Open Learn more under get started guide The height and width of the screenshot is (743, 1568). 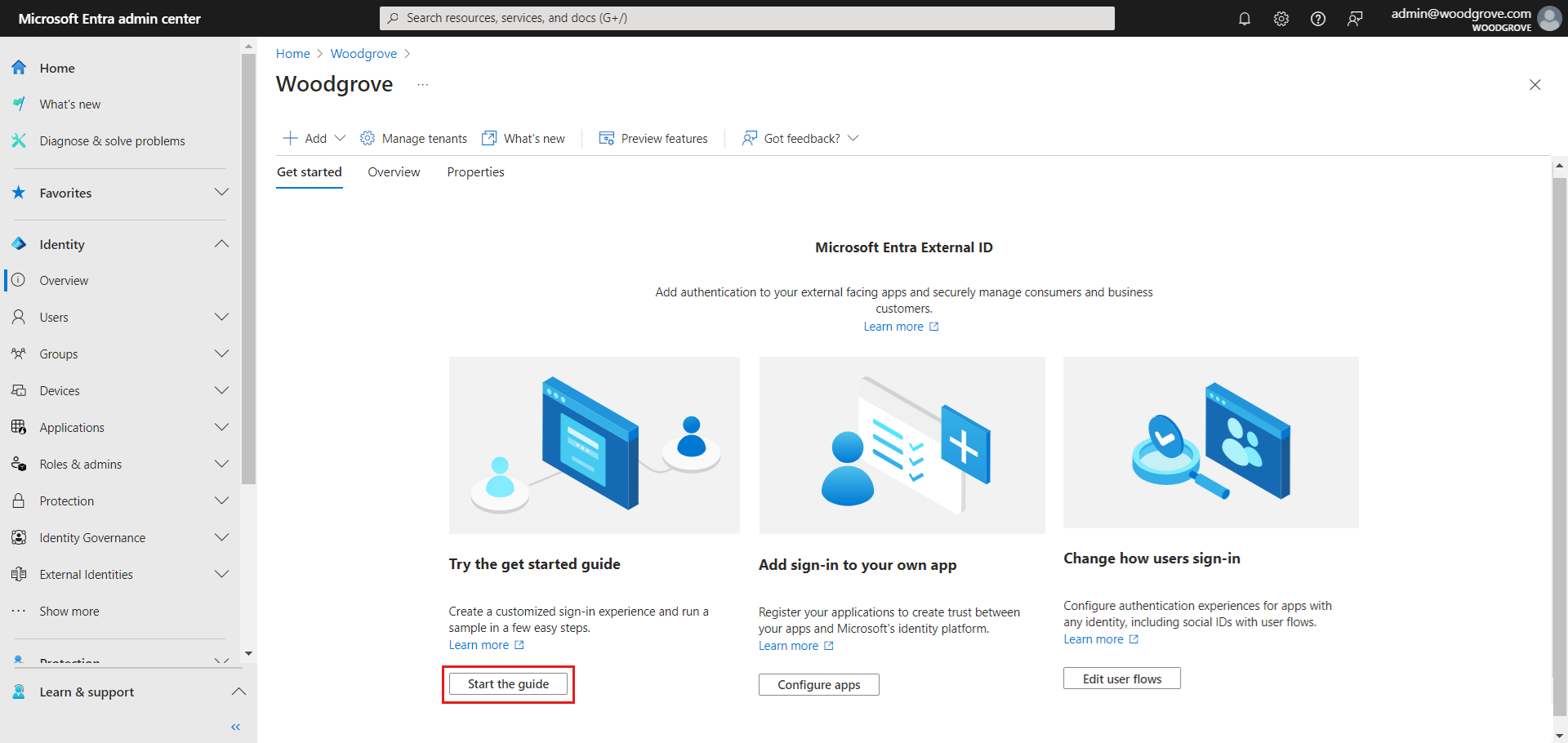487,645
